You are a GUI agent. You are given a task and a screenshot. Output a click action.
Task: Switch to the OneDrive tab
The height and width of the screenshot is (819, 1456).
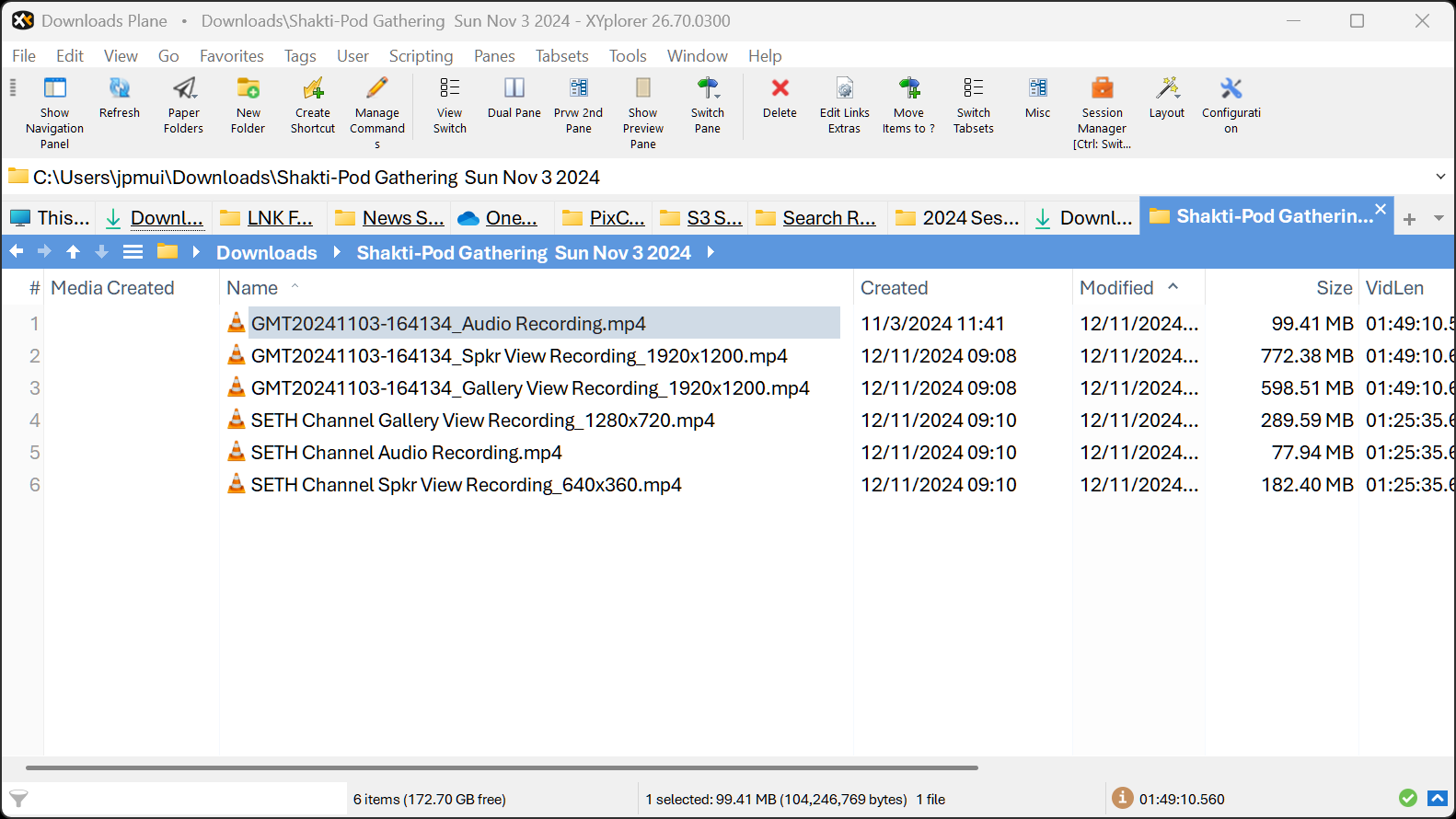(503, 218)
